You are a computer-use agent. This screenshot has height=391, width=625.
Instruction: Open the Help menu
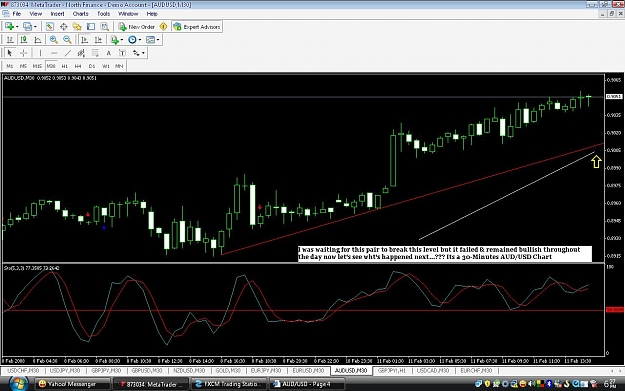click(x=152, y=14)
